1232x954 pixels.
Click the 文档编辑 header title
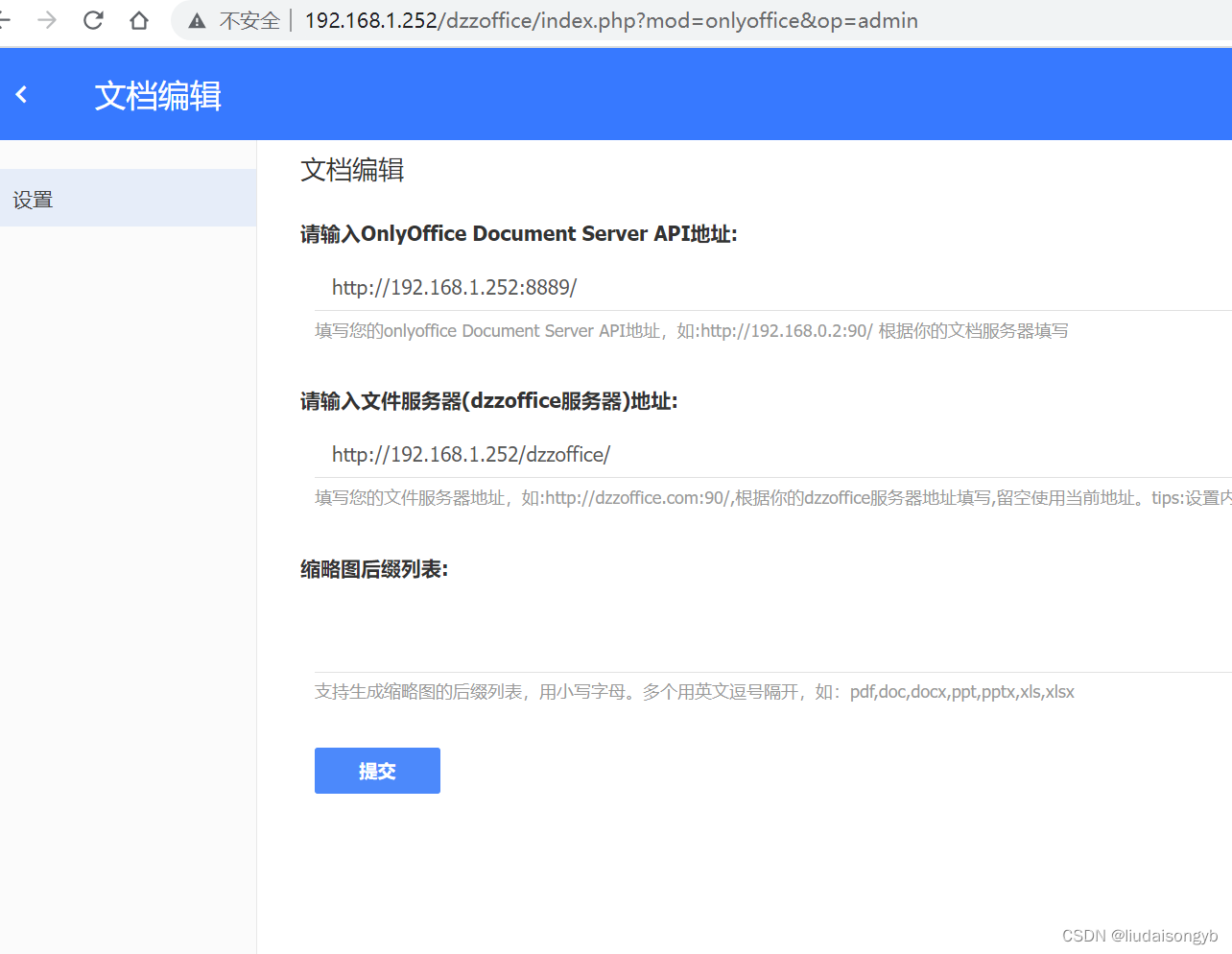tap(156, 95)
